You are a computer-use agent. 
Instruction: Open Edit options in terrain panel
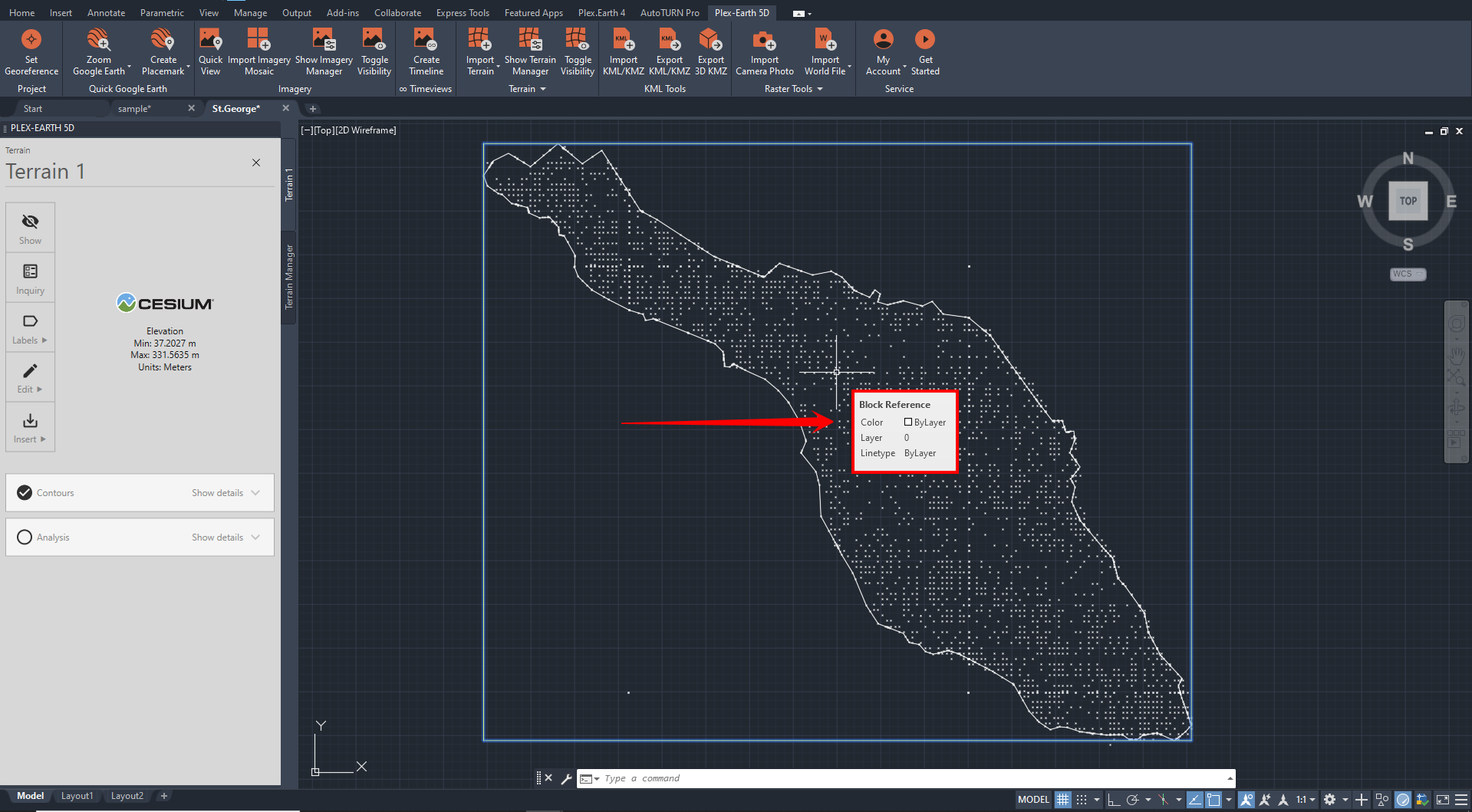(x=30, y=378)
